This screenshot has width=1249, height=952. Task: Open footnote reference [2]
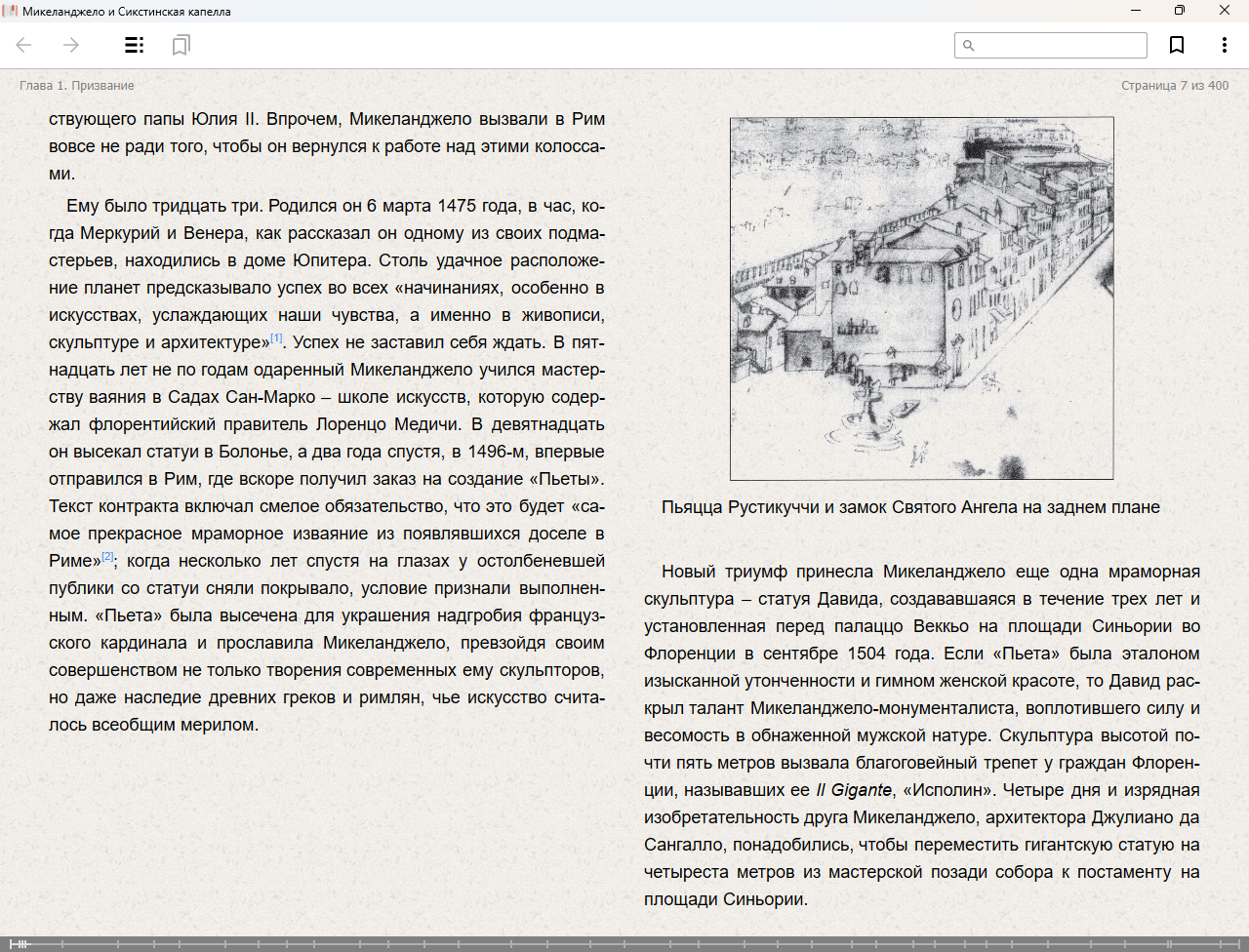pos(107,557)
